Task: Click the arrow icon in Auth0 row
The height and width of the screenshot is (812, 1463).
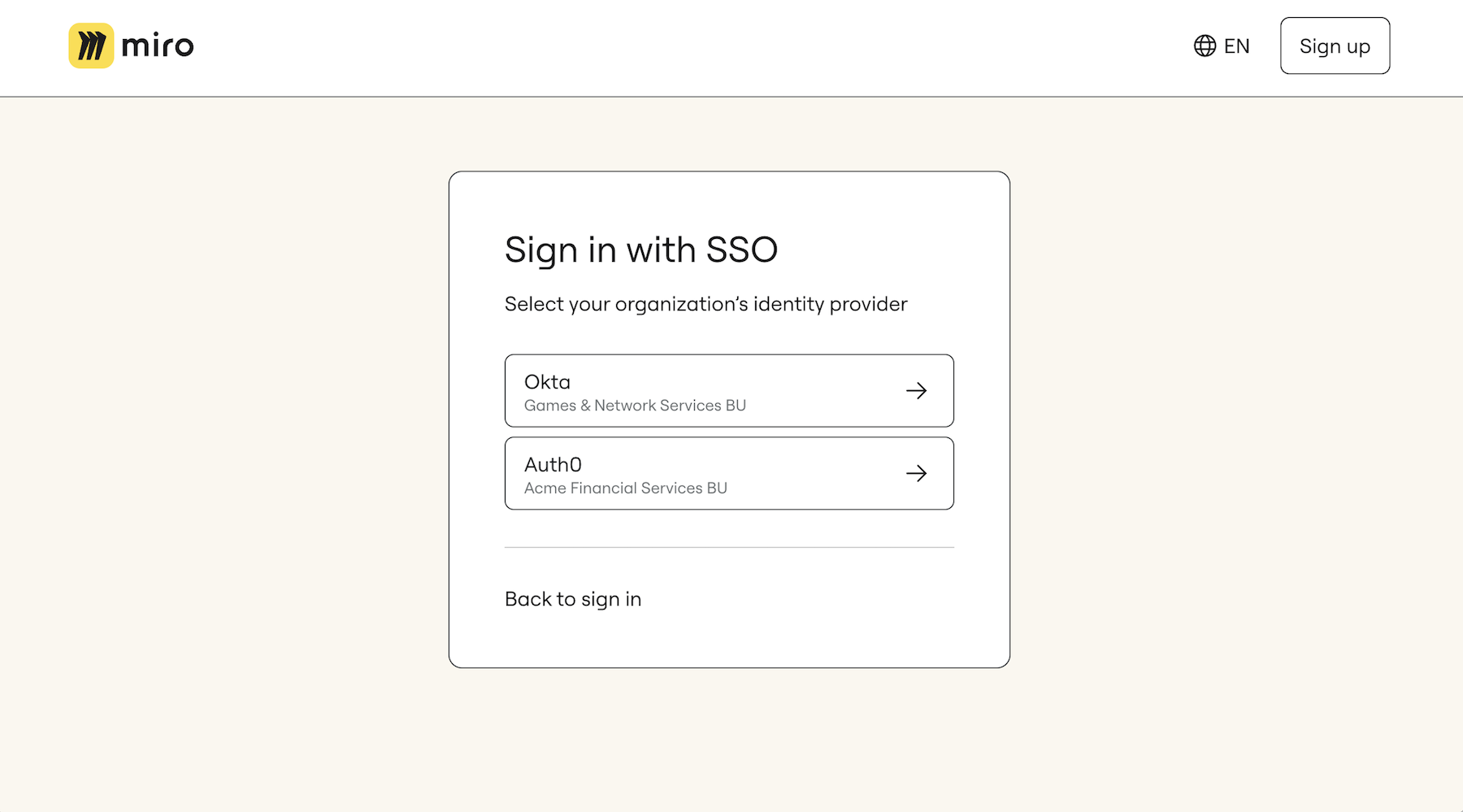Action: (916, 474)
